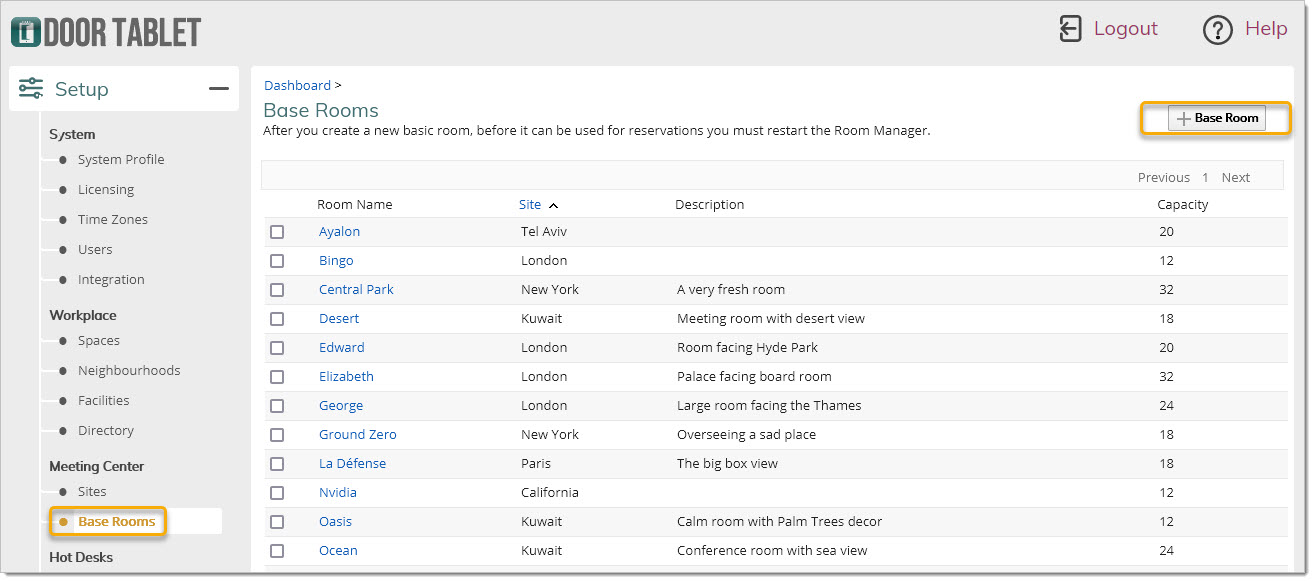Open the Ground Zero room link
The image size is (1313, 581).
(x=357, y=435)
